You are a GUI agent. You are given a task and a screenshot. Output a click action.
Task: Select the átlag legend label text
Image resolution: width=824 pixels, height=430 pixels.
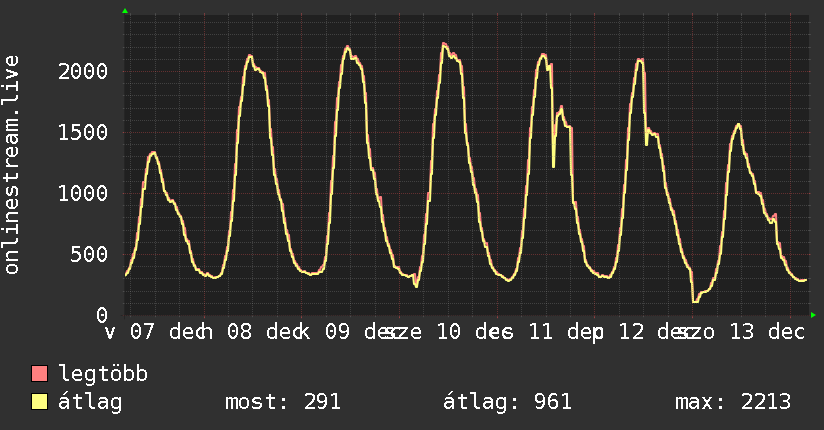(91, 402)
